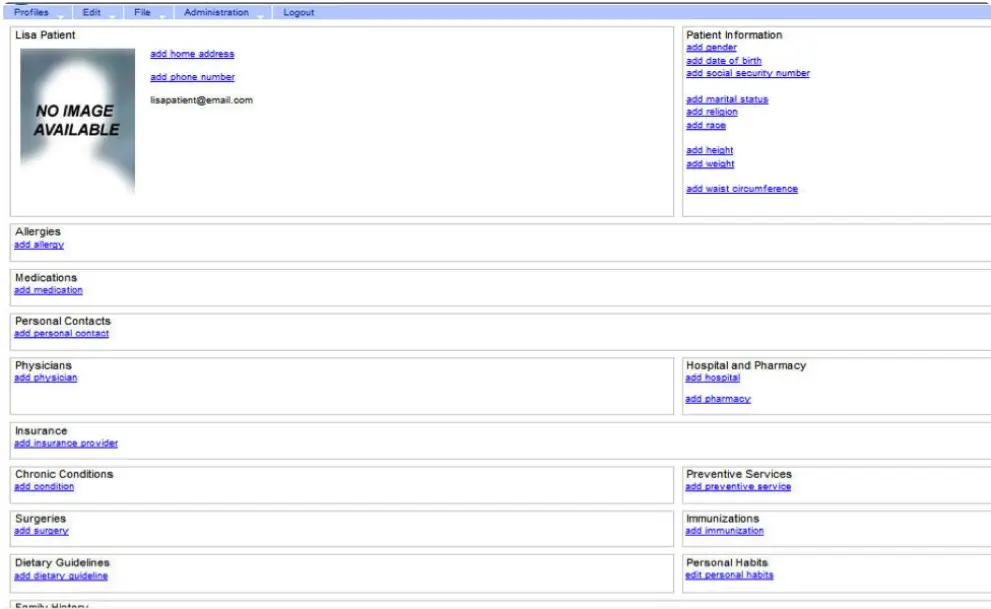The width and height of the screenshot is (991, 609).
Task: Add an allergy record
Action: point(37,243)
